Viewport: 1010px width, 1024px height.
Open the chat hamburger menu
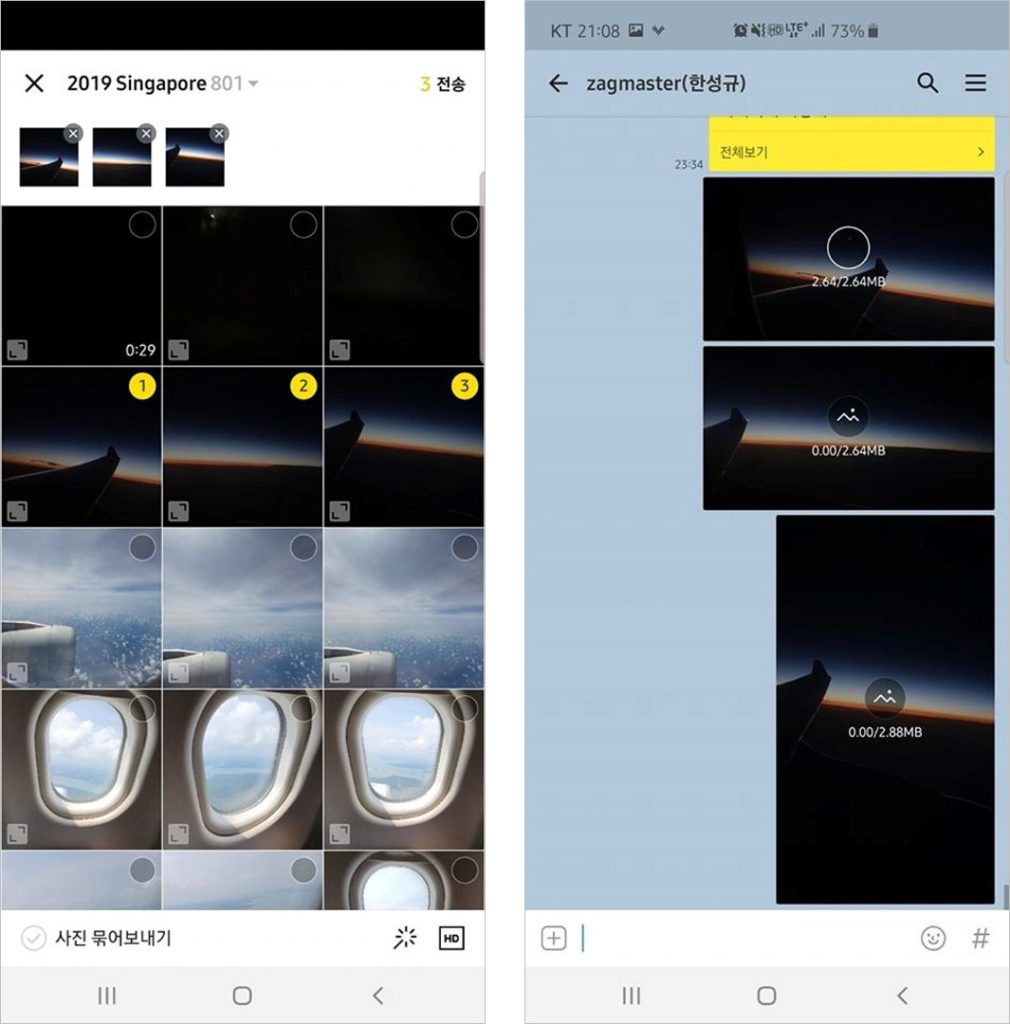pos(975,83)
